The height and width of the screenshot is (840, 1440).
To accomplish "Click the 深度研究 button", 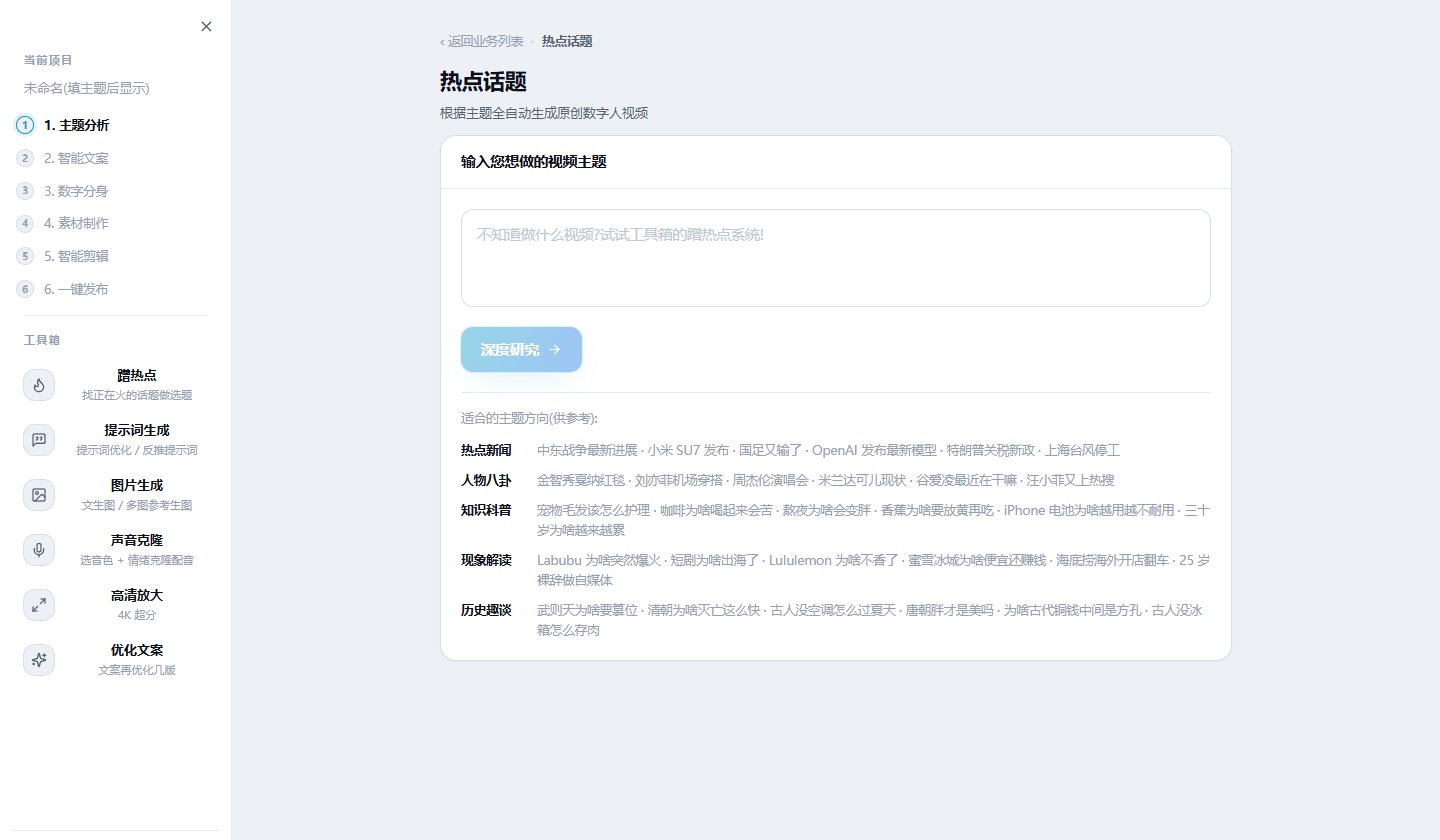I will [521, 350].
